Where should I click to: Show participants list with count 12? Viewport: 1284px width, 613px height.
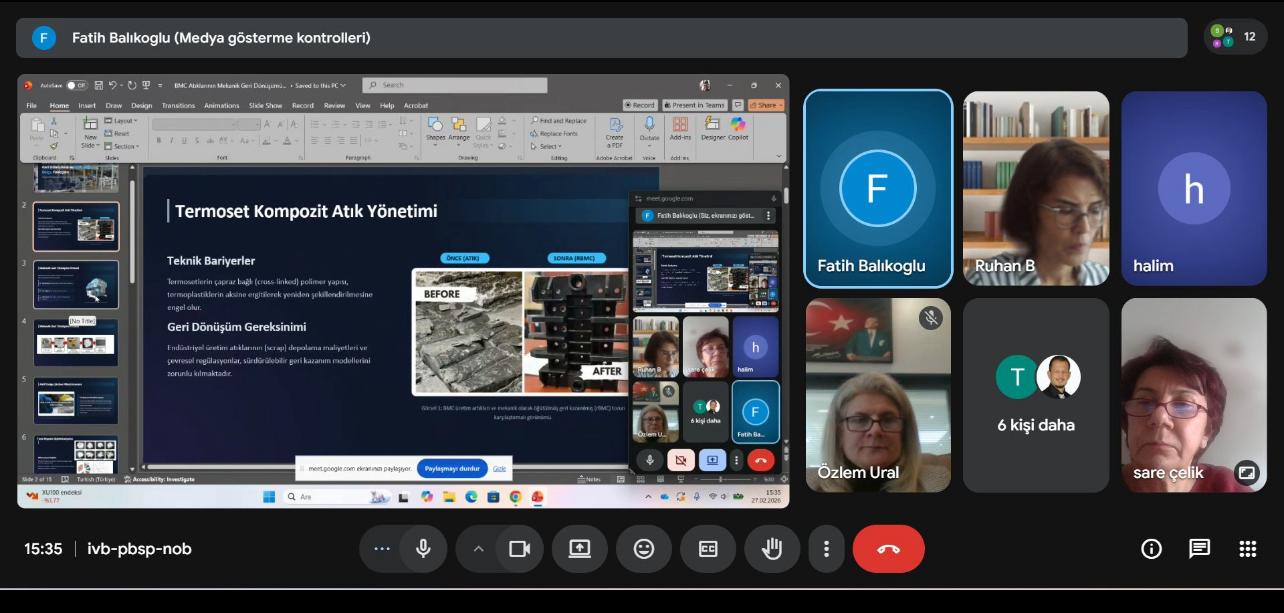(1236, 37)
